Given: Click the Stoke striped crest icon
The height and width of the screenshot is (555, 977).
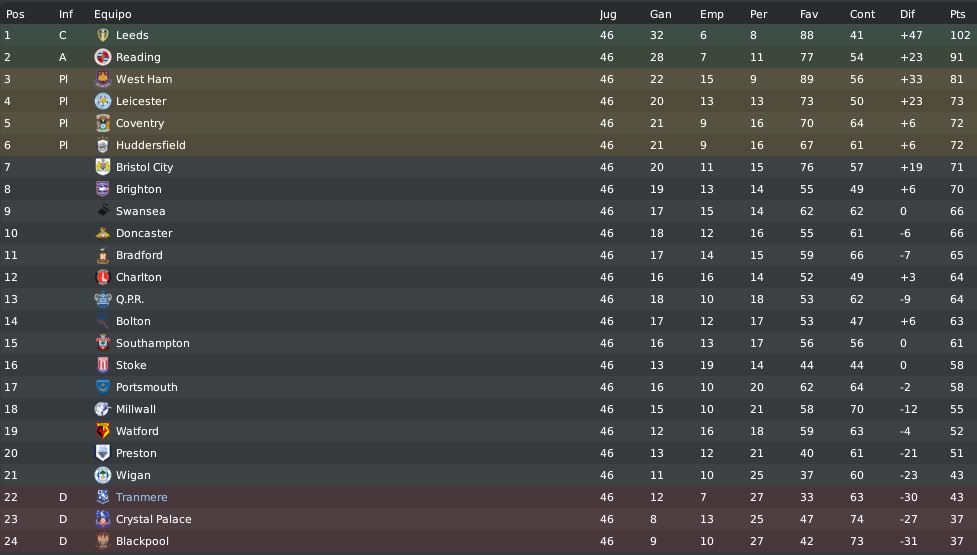Looking at the screenshot, I should (103, 365).
